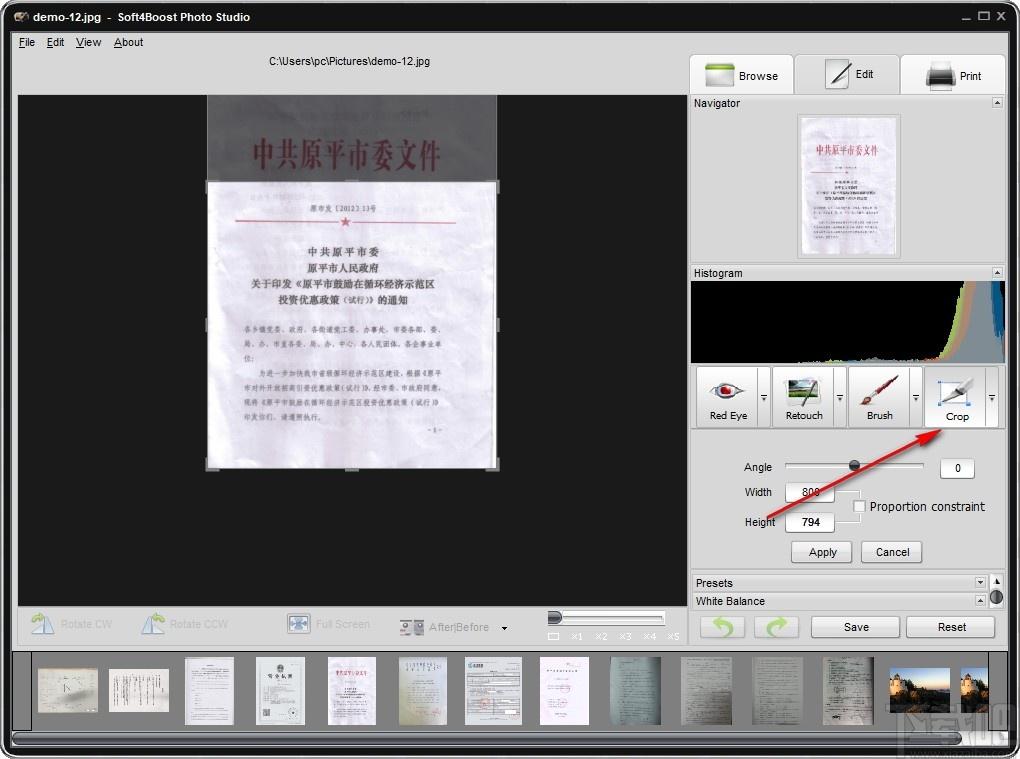Click the right panel scrollbar round handle
This screenshot has height=759, width=1020.
click(997, 598)
